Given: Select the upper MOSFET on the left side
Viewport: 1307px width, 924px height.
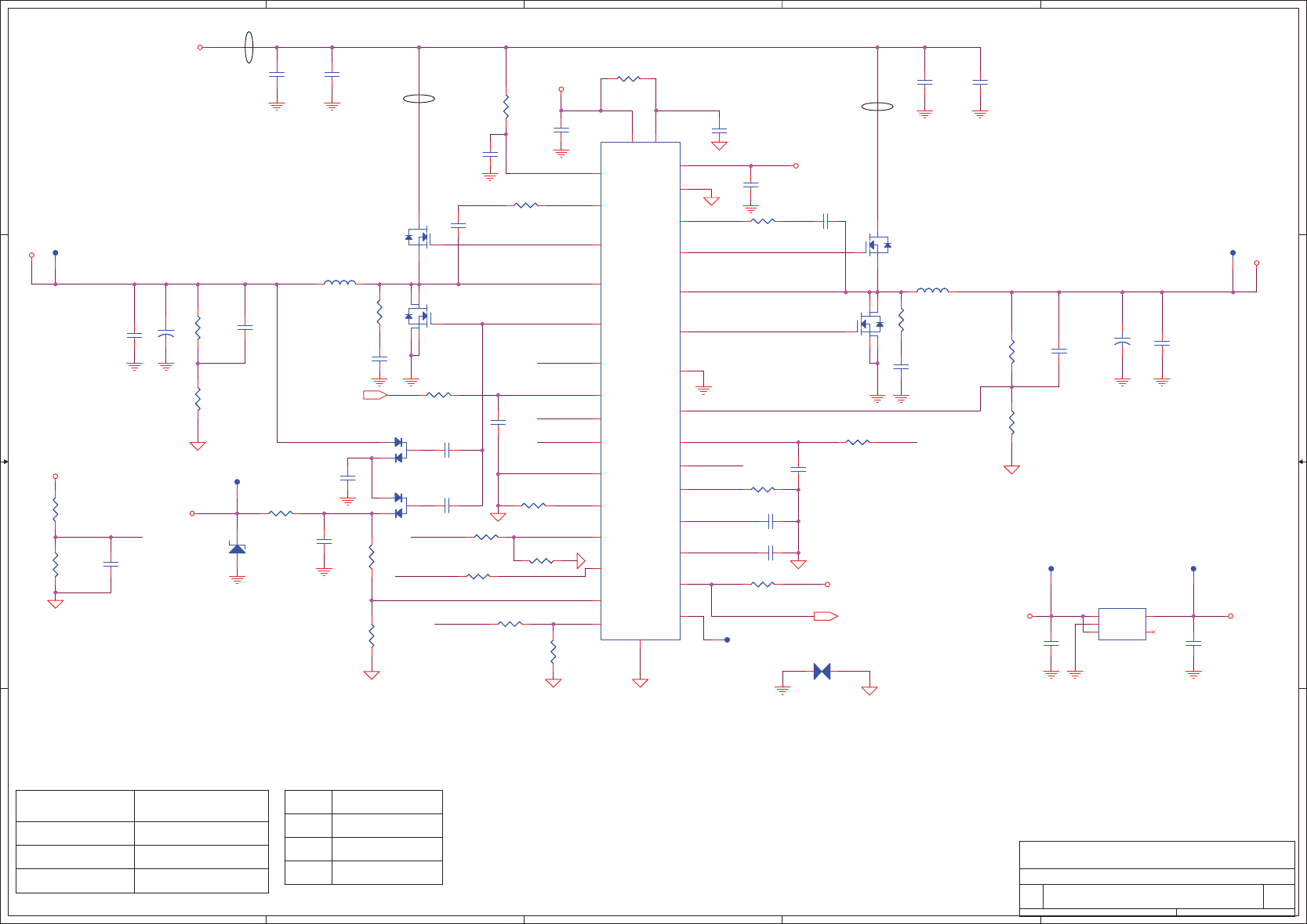Looking at the screenshot, I should [418, 237].
